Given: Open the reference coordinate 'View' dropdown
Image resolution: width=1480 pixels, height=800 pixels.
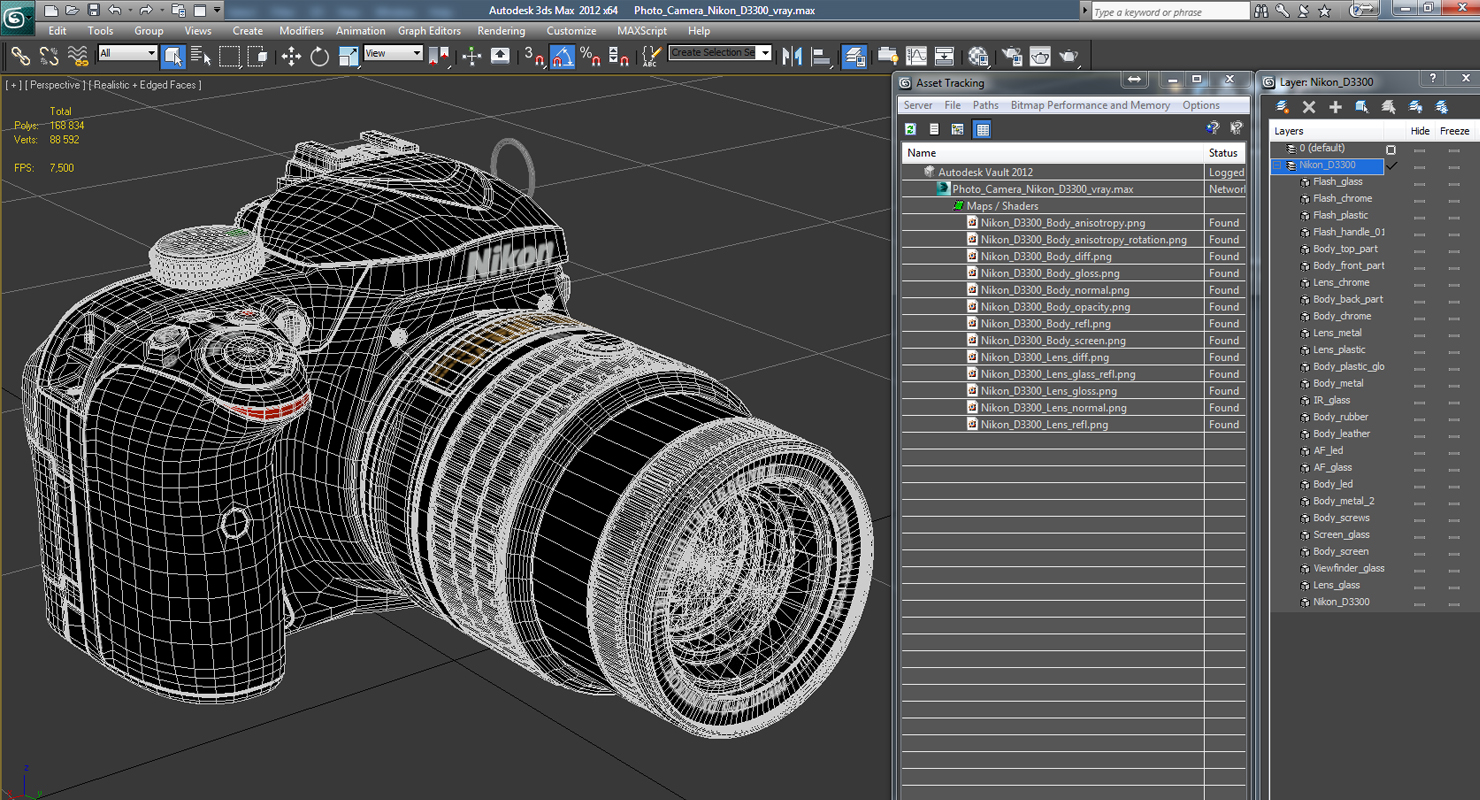Looking at the screenshot, I should (x=393, y=53).
